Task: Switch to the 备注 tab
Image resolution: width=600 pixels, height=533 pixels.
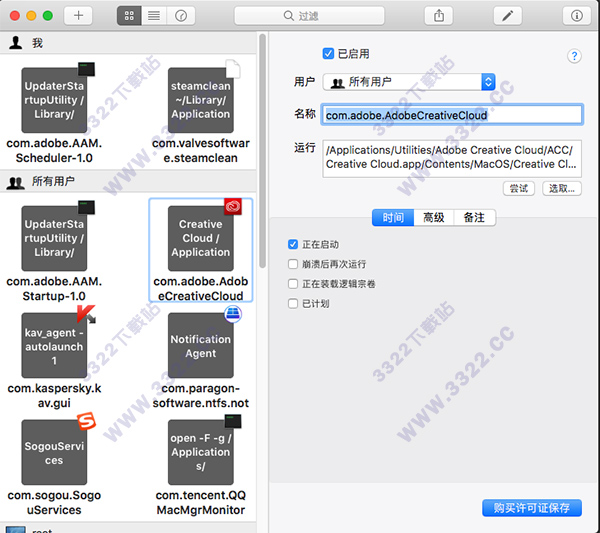Action: [474, 218]
